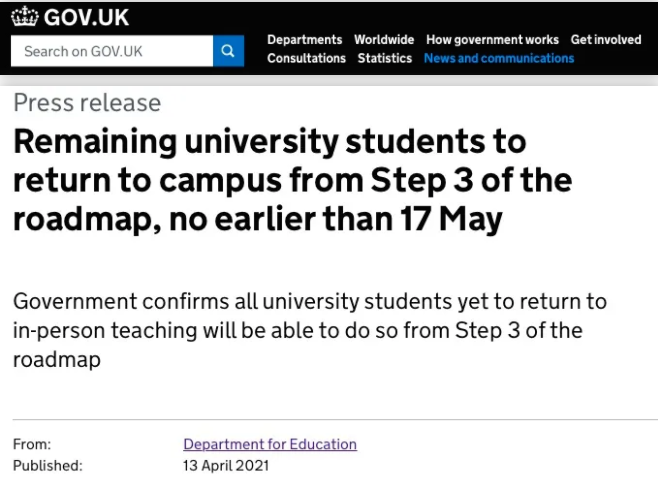The height and width of the screenshot is (484, 658).
Task: Open the Departments menu link
Action: coord(305,39)
